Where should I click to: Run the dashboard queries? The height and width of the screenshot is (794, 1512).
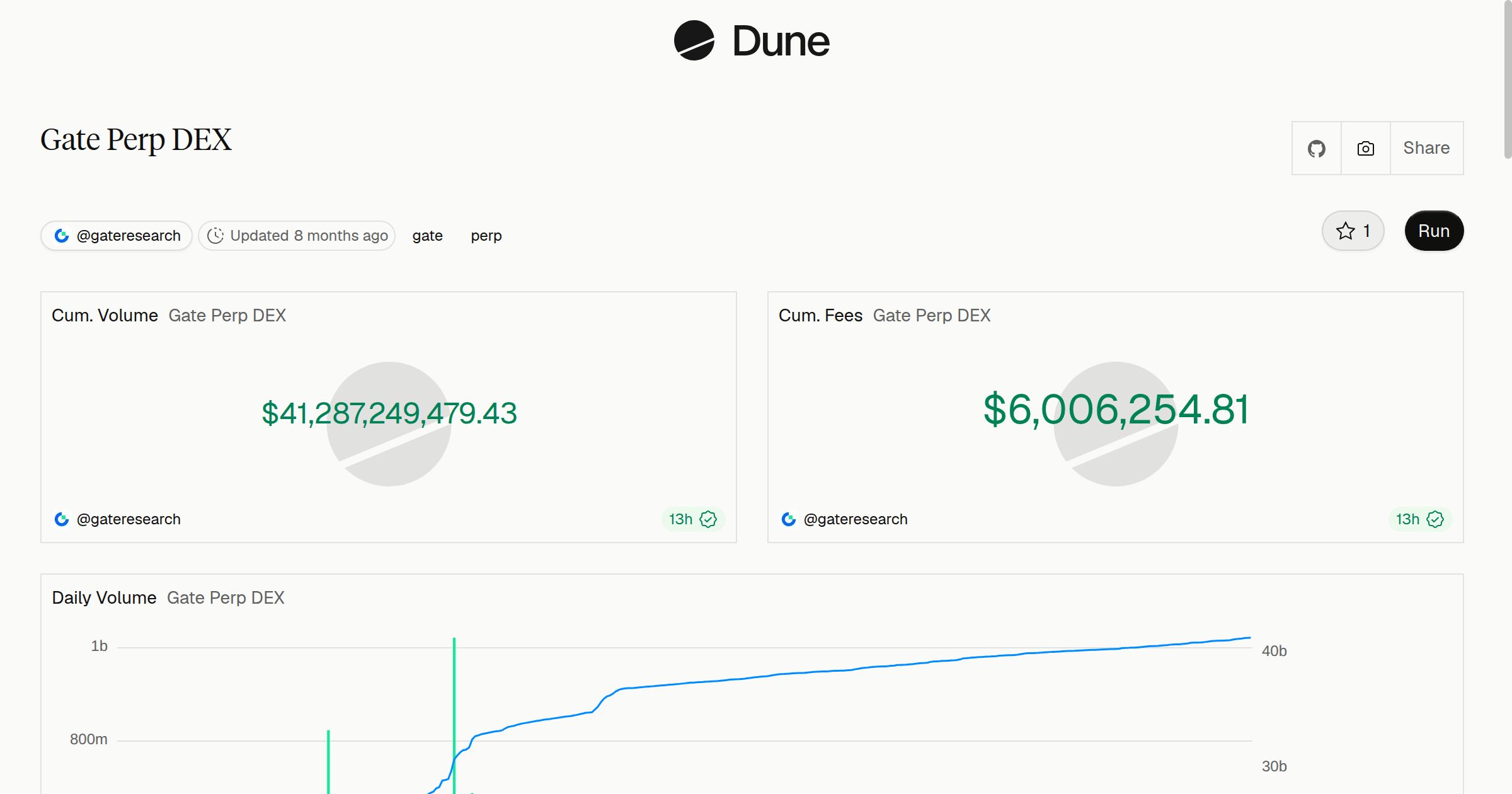pyautogui.click(x=1435, y=231)
